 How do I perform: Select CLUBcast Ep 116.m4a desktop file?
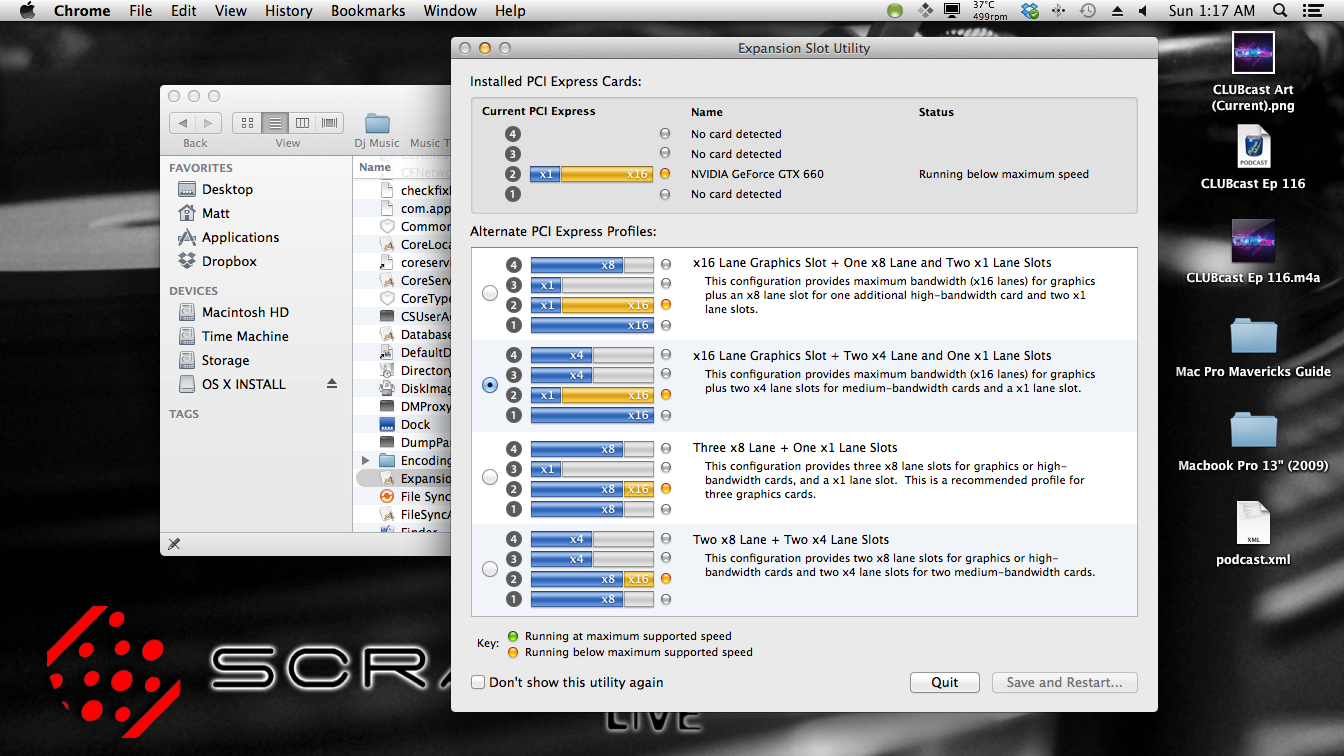(x=1253, y=250)
